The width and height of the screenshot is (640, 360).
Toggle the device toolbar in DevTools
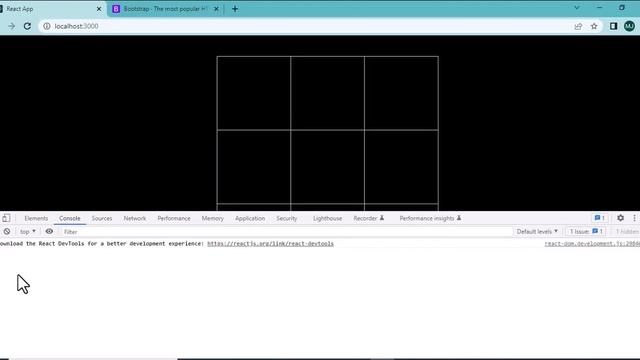pos(6,218)
